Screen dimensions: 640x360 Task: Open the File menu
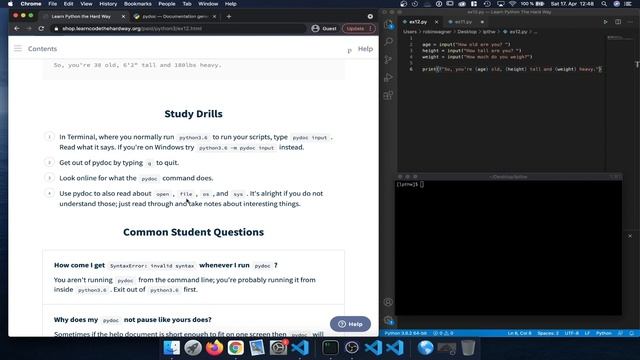(x=52, y=4)
